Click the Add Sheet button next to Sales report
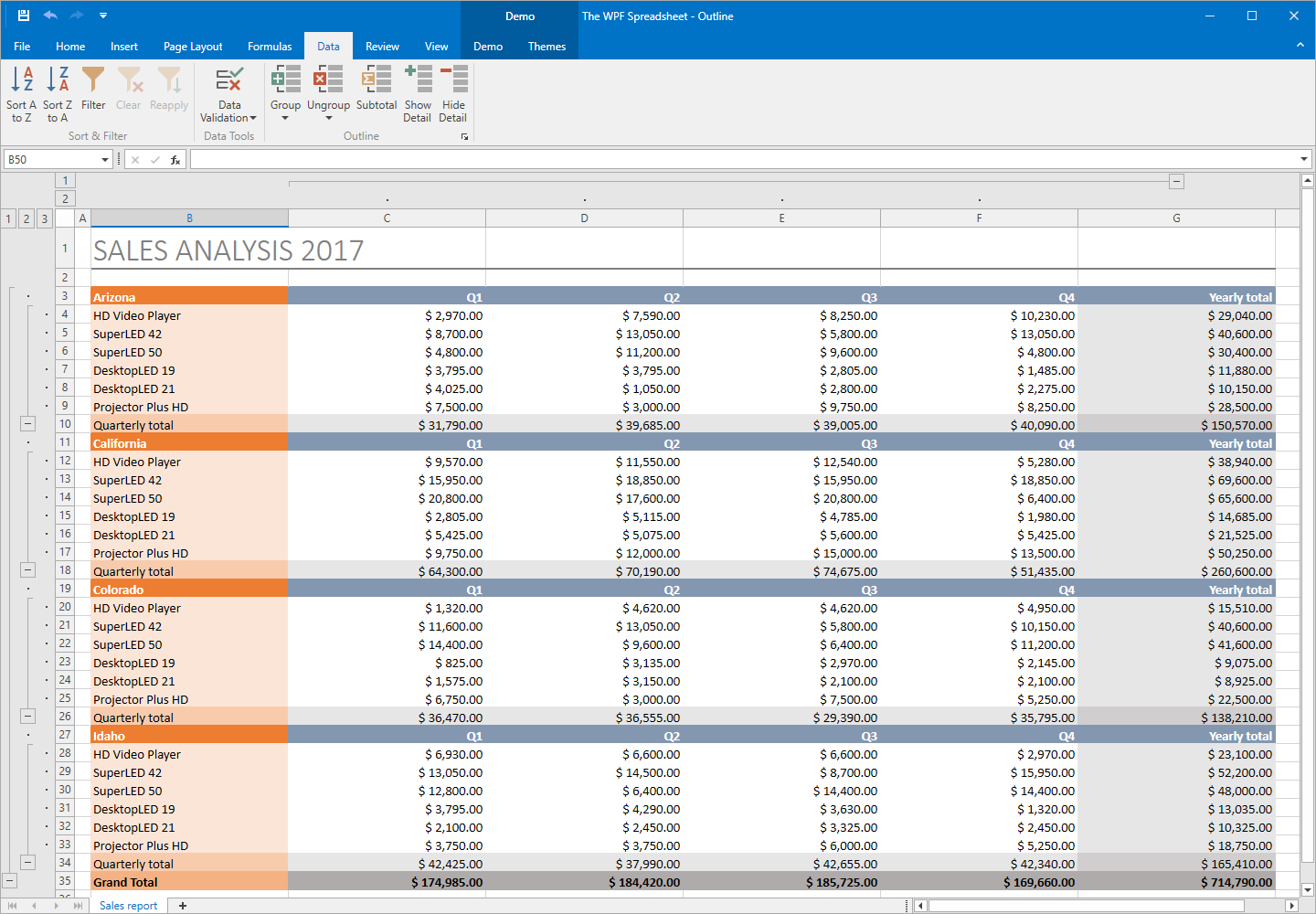Viewport: 1316px width, 914px height. pos(182,905)
